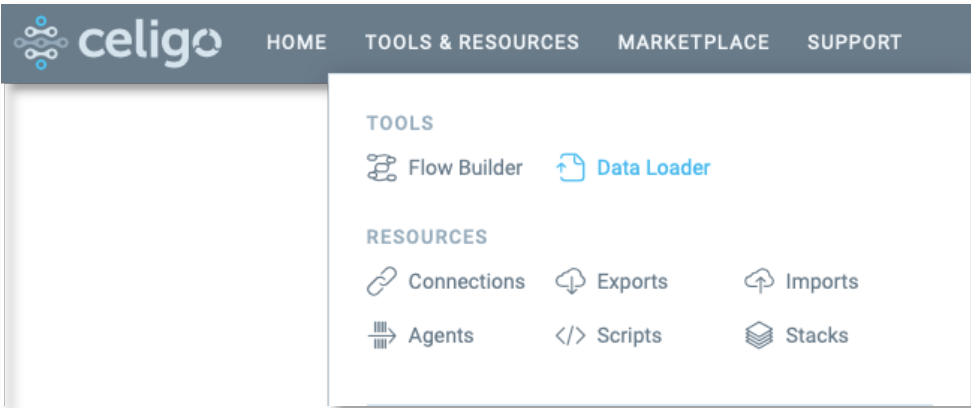Select the Flow Builder text link
971x408 pixels.
[x=465, y=168]
